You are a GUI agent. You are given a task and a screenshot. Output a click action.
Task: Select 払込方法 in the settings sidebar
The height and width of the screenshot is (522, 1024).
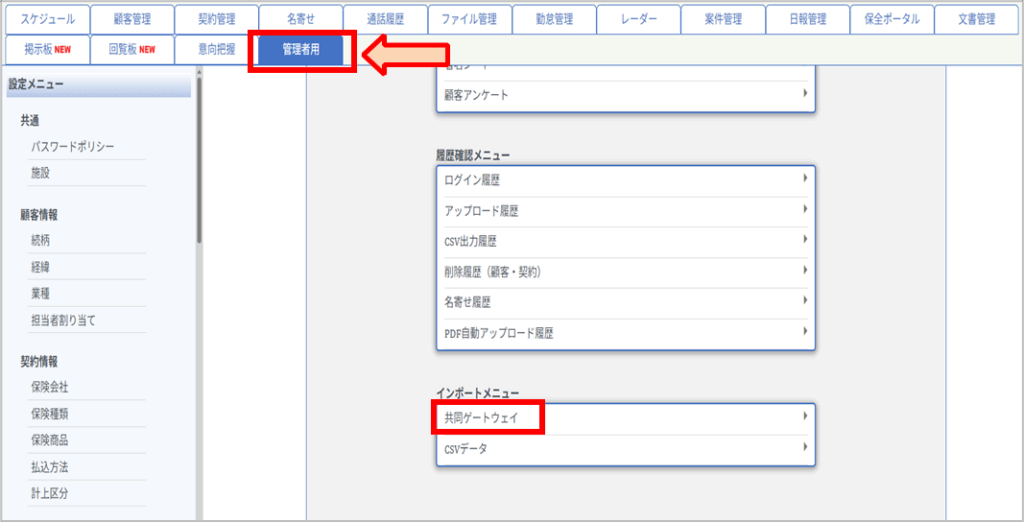(x=49, y=467)
